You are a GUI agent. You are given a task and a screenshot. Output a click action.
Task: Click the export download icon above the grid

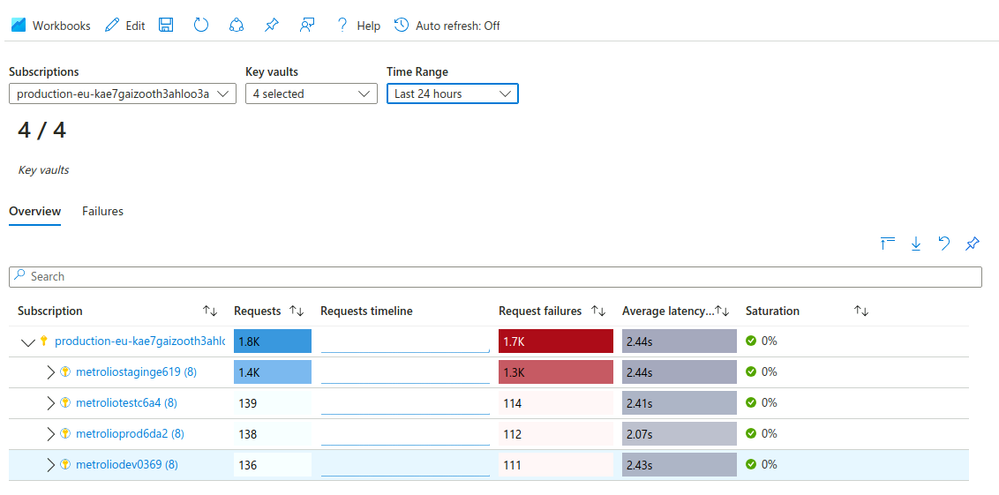click(916, 243)
